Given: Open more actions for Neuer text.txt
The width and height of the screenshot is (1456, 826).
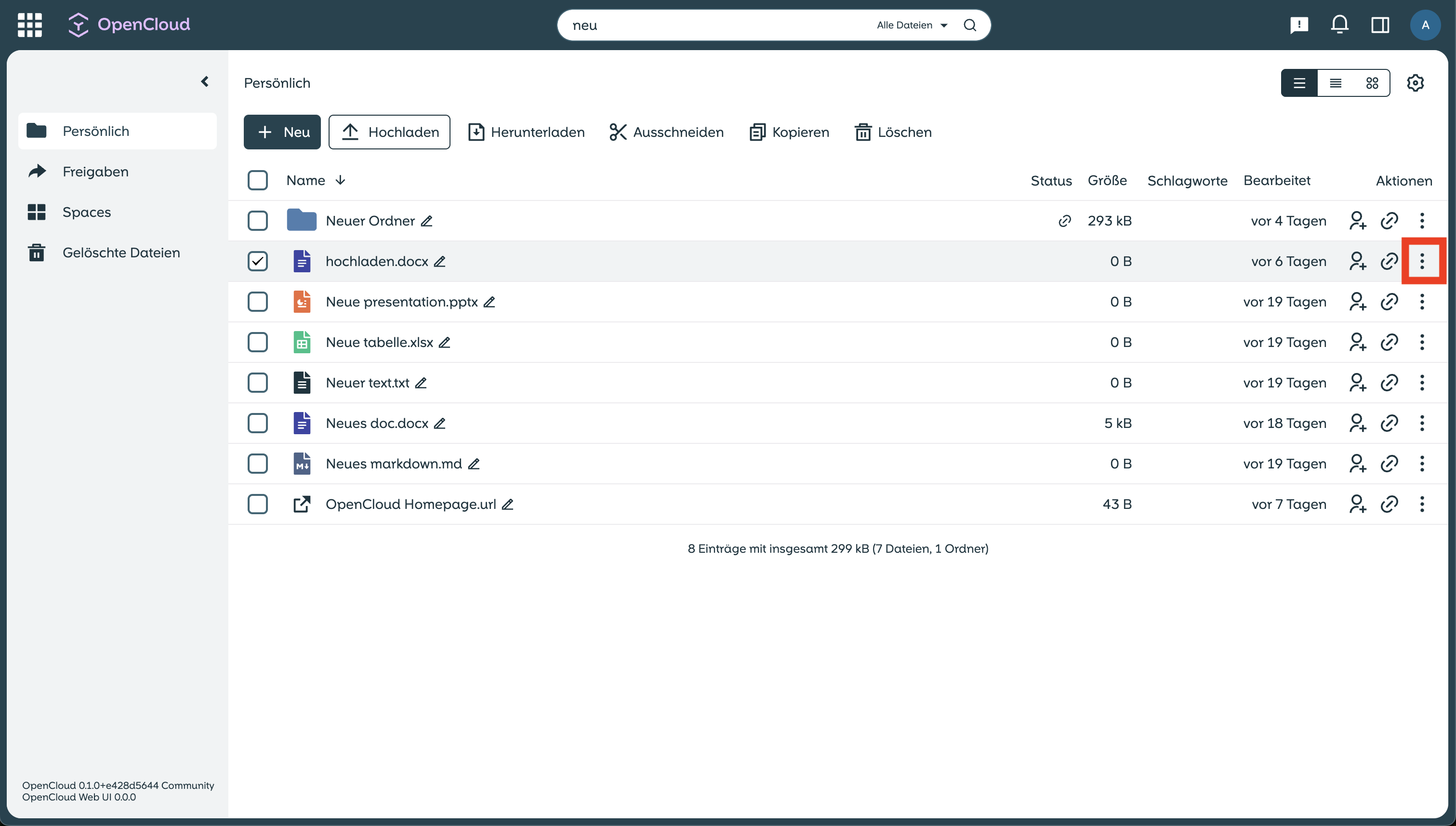Looking at the screenshot, I should click(1421, 383).
